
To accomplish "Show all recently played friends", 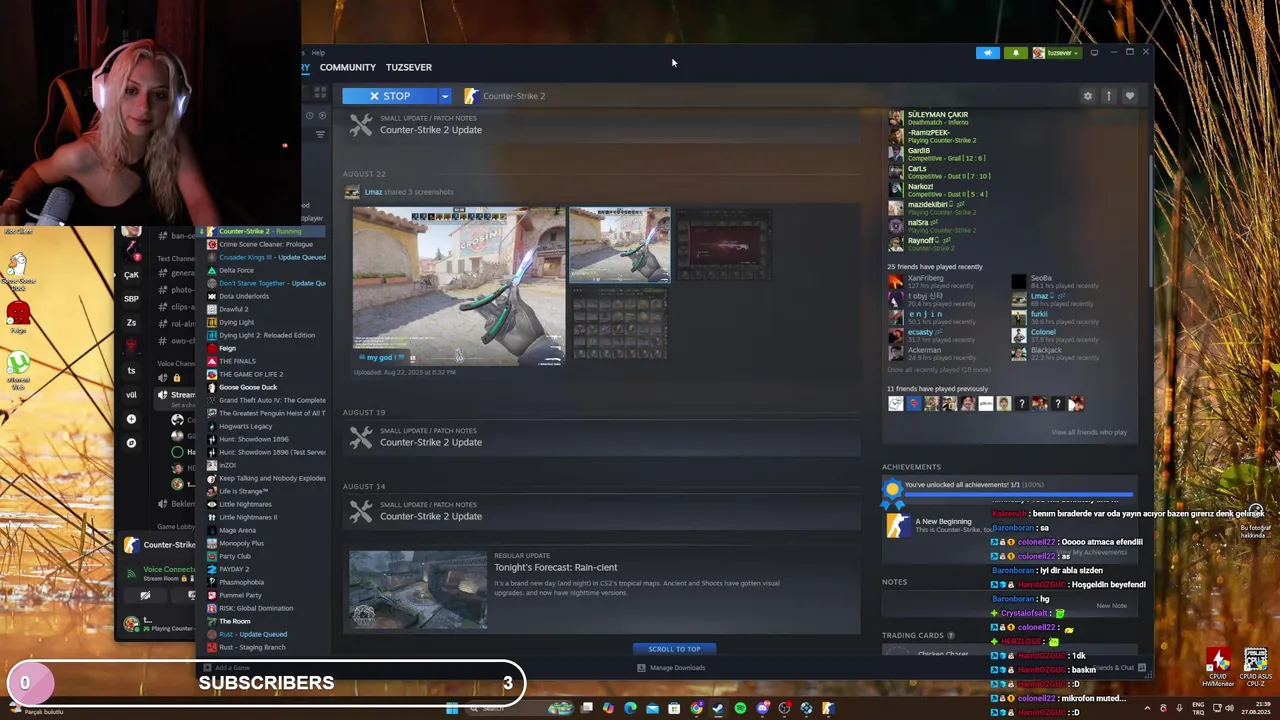I will [x=938, y=370].
